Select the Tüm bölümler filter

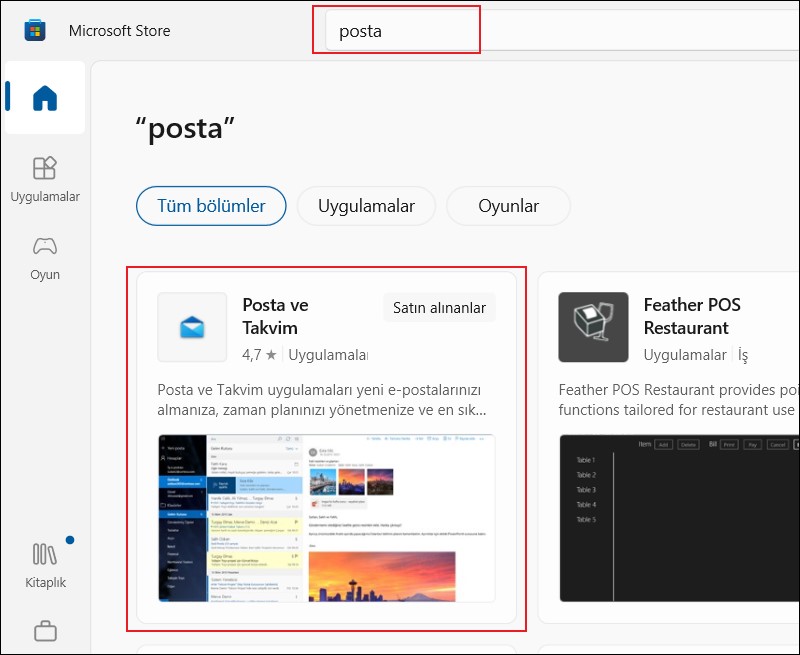click(x=211, y=206)
